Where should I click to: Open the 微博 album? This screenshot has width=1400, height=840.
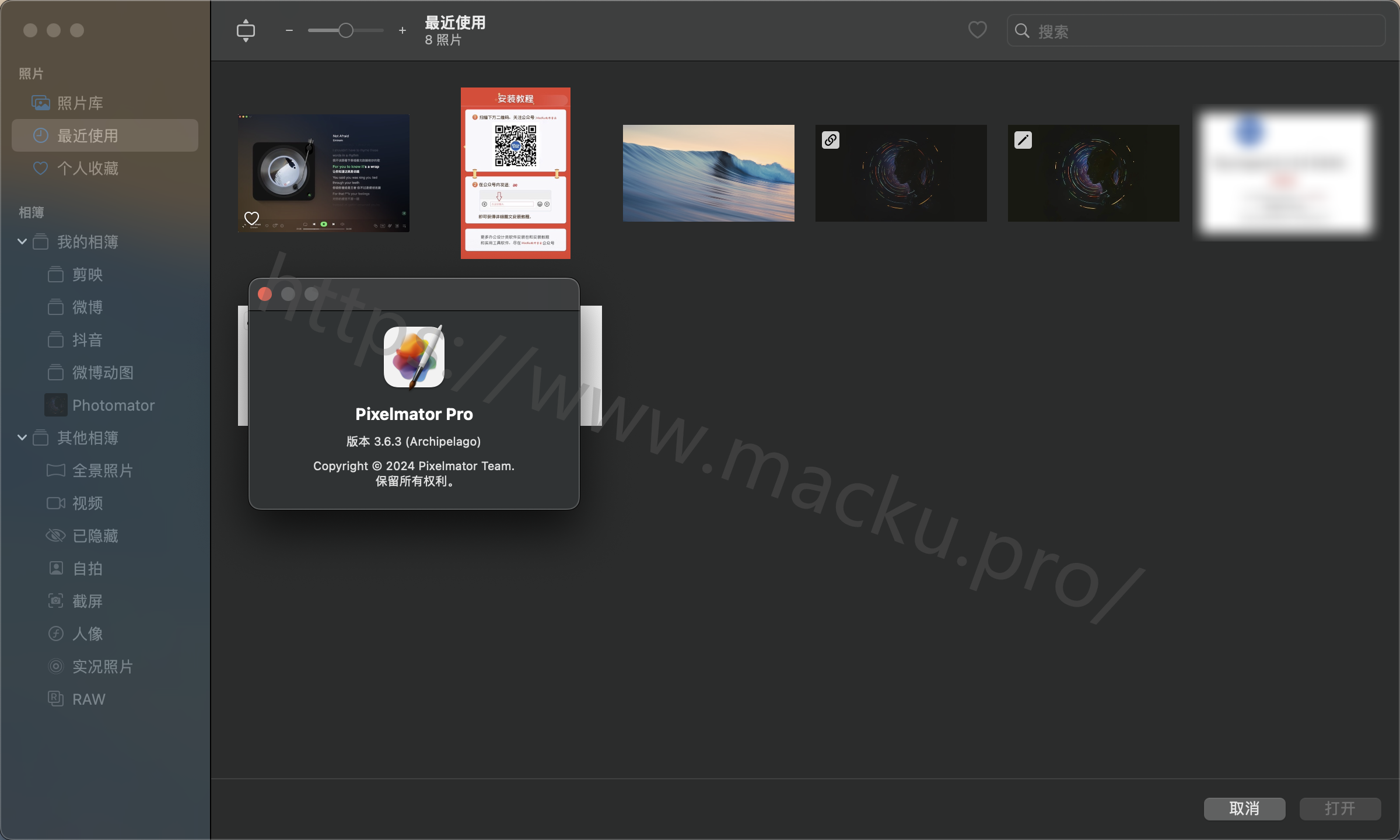coord(105,307)
